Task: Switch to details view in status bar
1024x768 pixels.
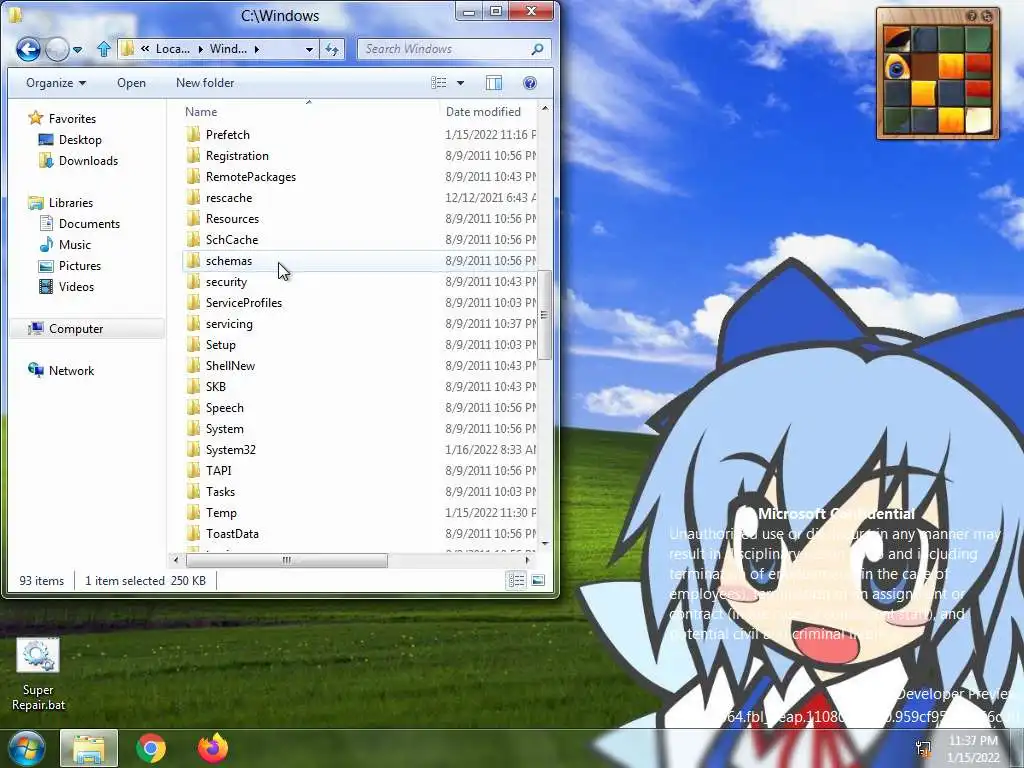Action: coord(516,580)
